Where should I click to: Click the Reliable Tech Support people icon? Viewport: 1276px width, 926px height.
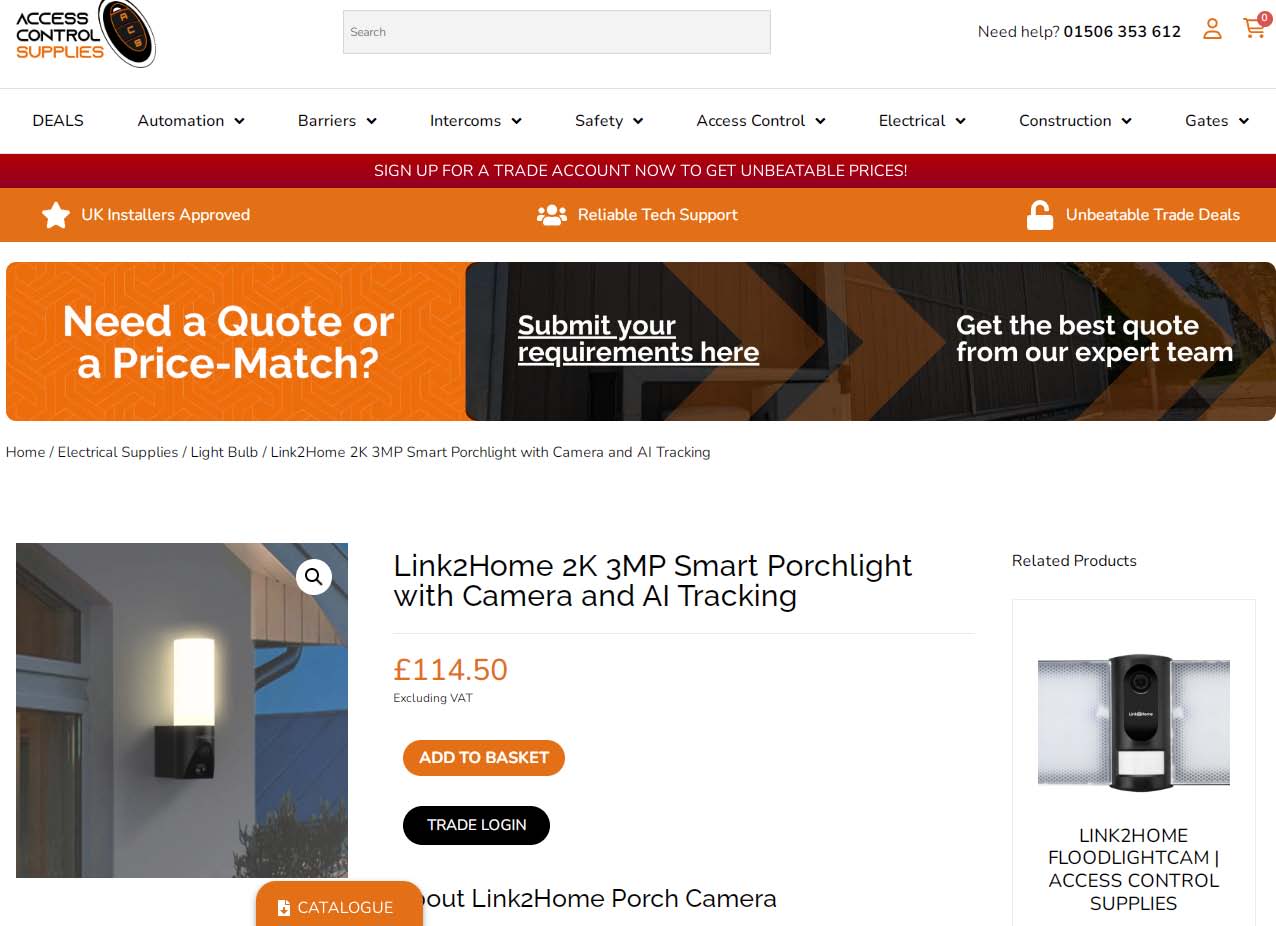552,215
